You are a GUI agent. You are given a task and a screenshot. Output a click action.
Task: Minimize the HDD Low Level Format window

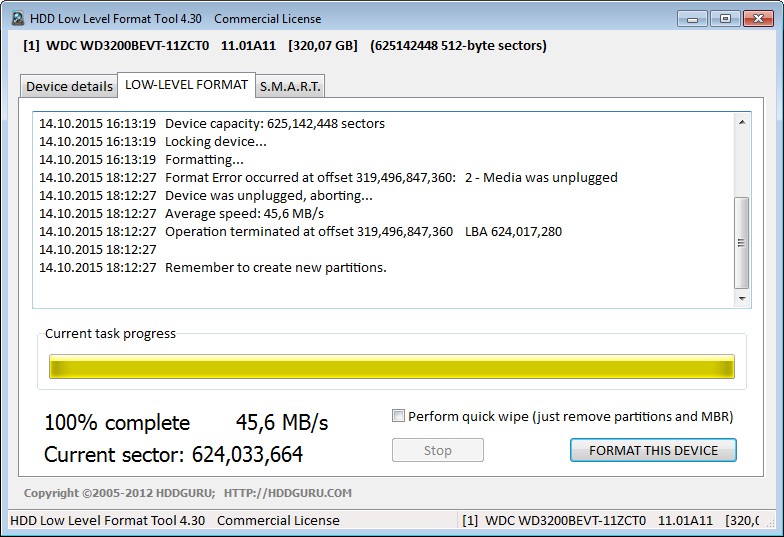tap(692, 19)
